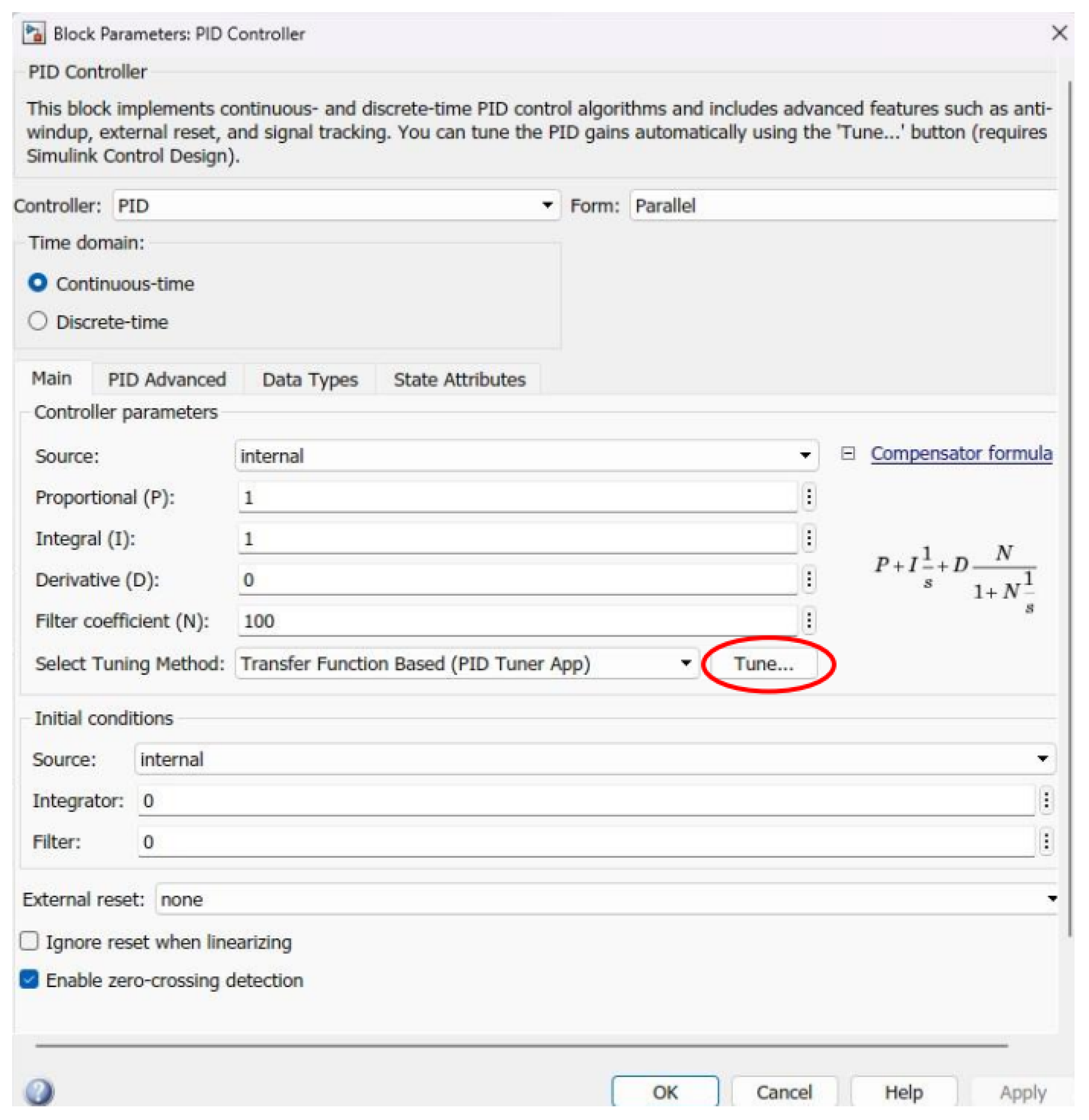Uncheck Enable zero-crossing detection
Image resolution: width=1089 pixels, height=1120 pixels.
(29, 979)
